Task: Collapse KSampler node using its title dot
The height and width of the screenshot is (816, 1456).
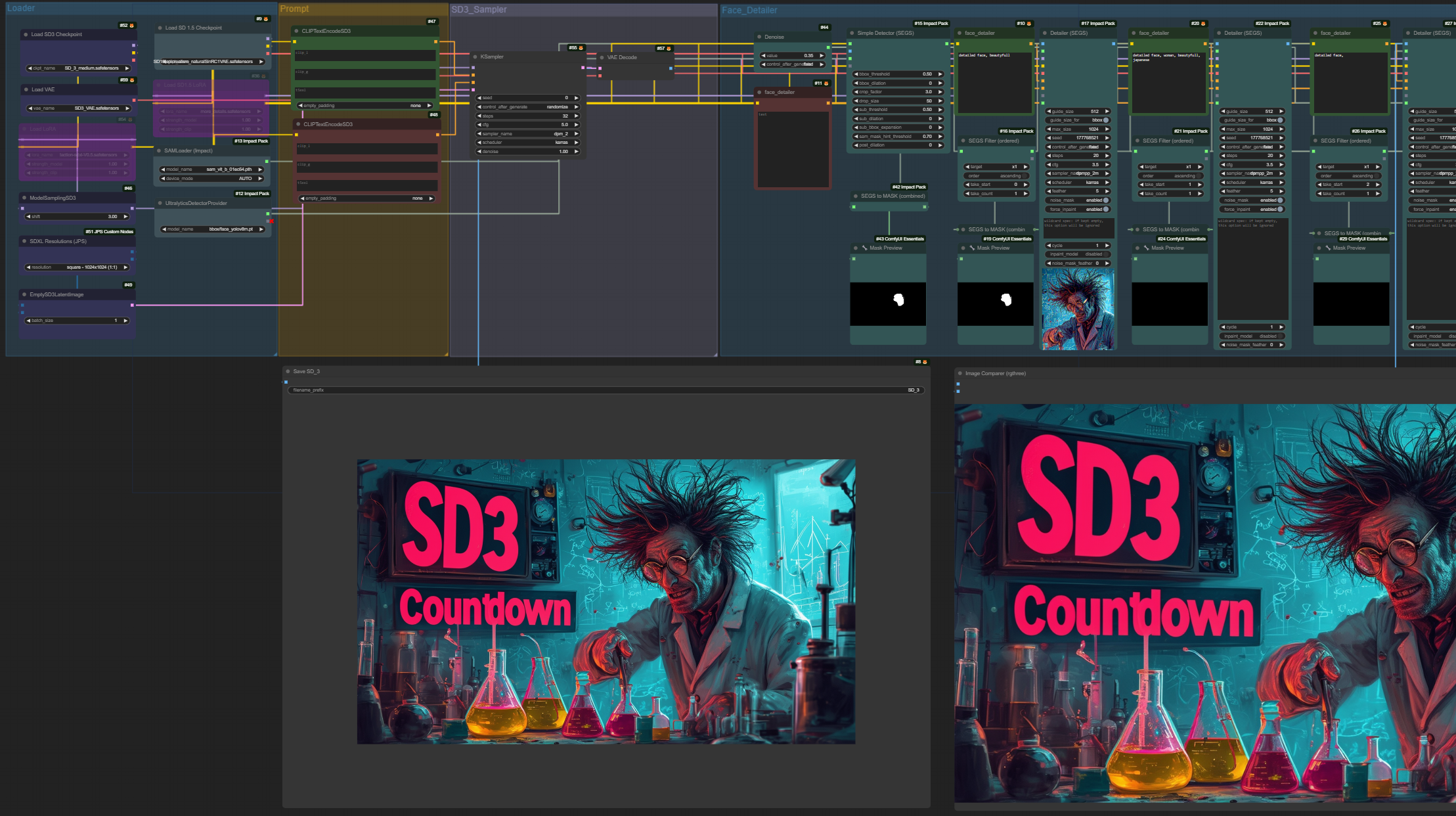Action: tap(475, 57)
